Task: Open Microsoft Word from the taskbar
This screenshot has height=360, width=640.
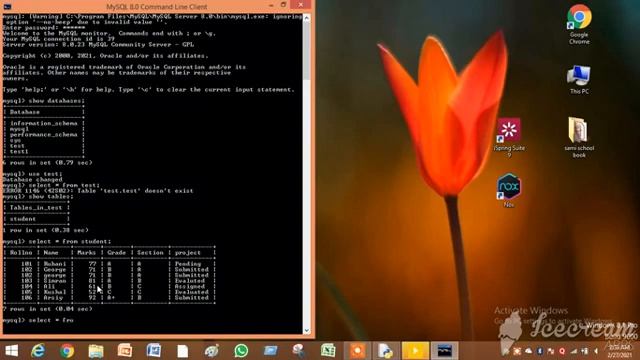Action: click(x=154, y=351)
